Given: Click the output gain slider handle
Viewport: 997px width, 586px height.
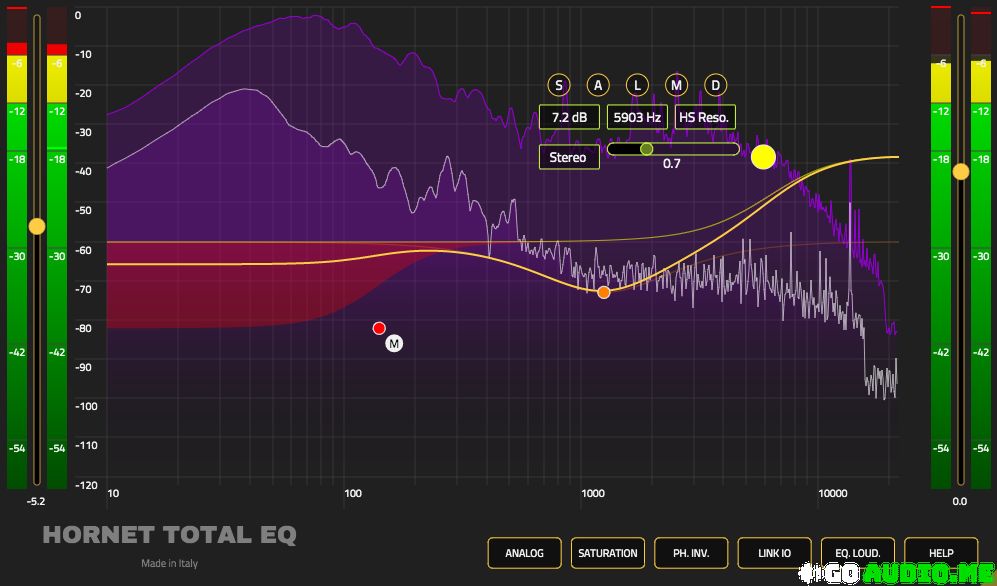Looking at the screenshot, I should (x=961, y=172).
